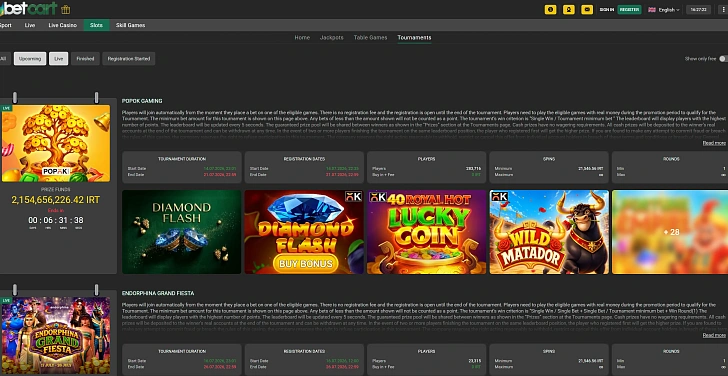Click the gift box icon beside logo
Image resolution: width=728 pixels, height=376 pixels.
(x=66, y=9)
